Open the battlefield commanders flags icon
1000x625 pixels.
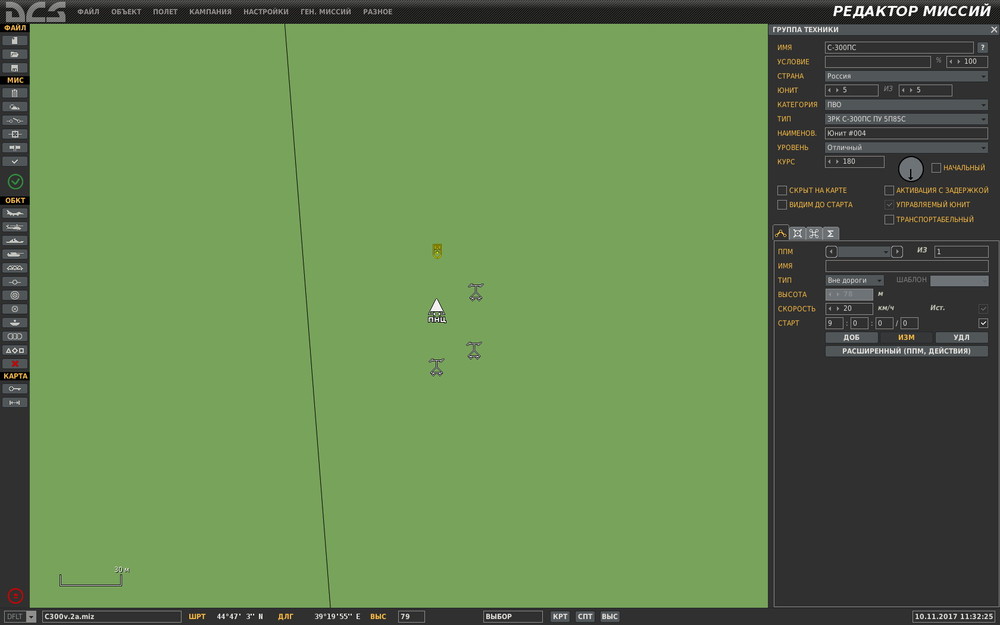pyautogui.click(x=15, y=148)
